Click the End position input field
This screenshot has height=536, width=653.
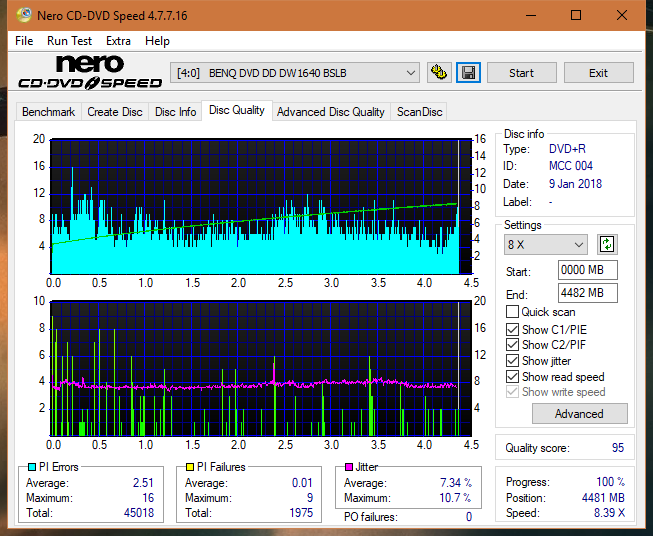pyautogui.click(x=587, y=293)
